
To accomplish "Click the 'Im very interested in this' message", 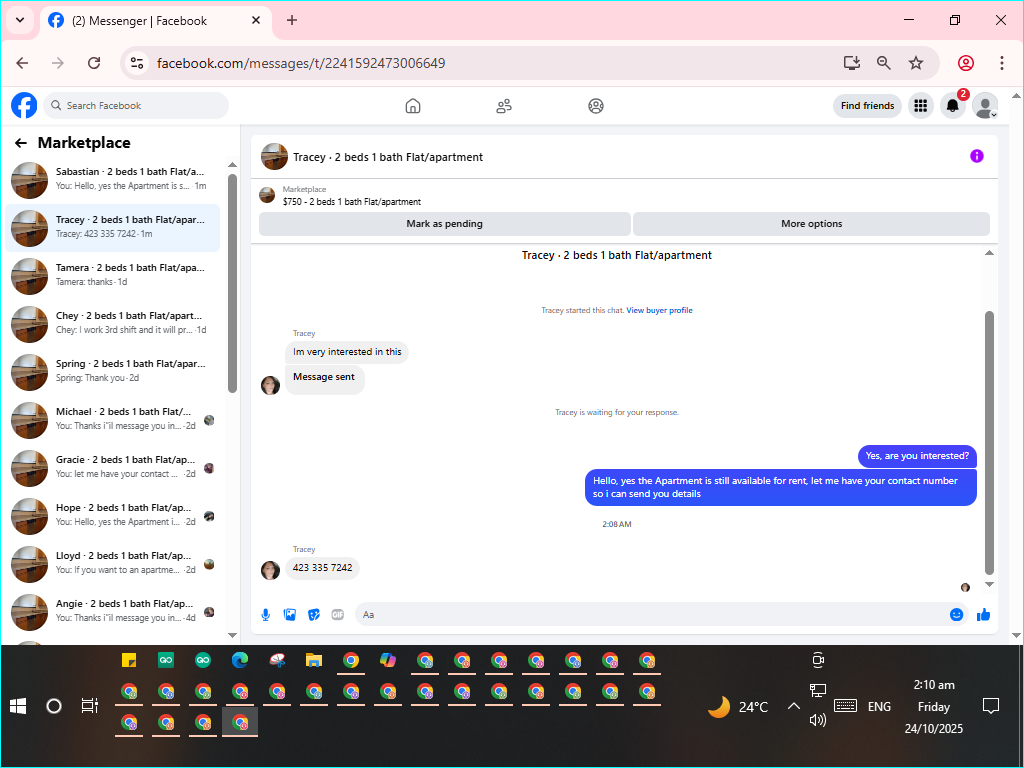I will point(347,352).
